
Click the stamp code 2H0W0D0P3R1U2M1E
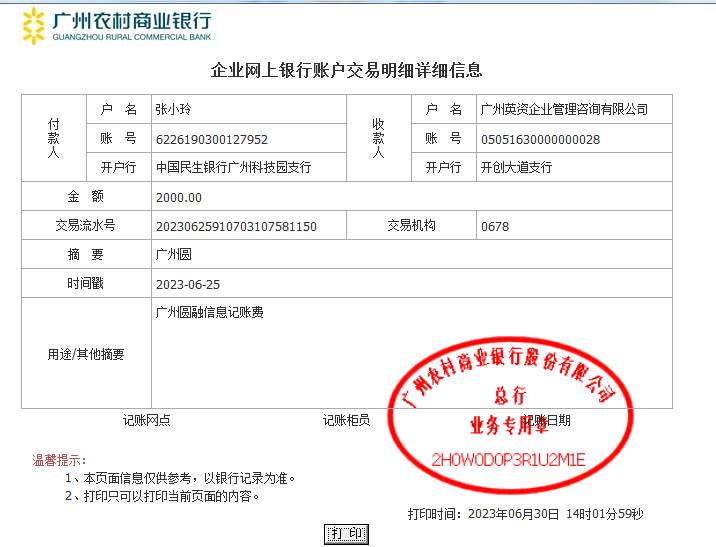[508, 460]
